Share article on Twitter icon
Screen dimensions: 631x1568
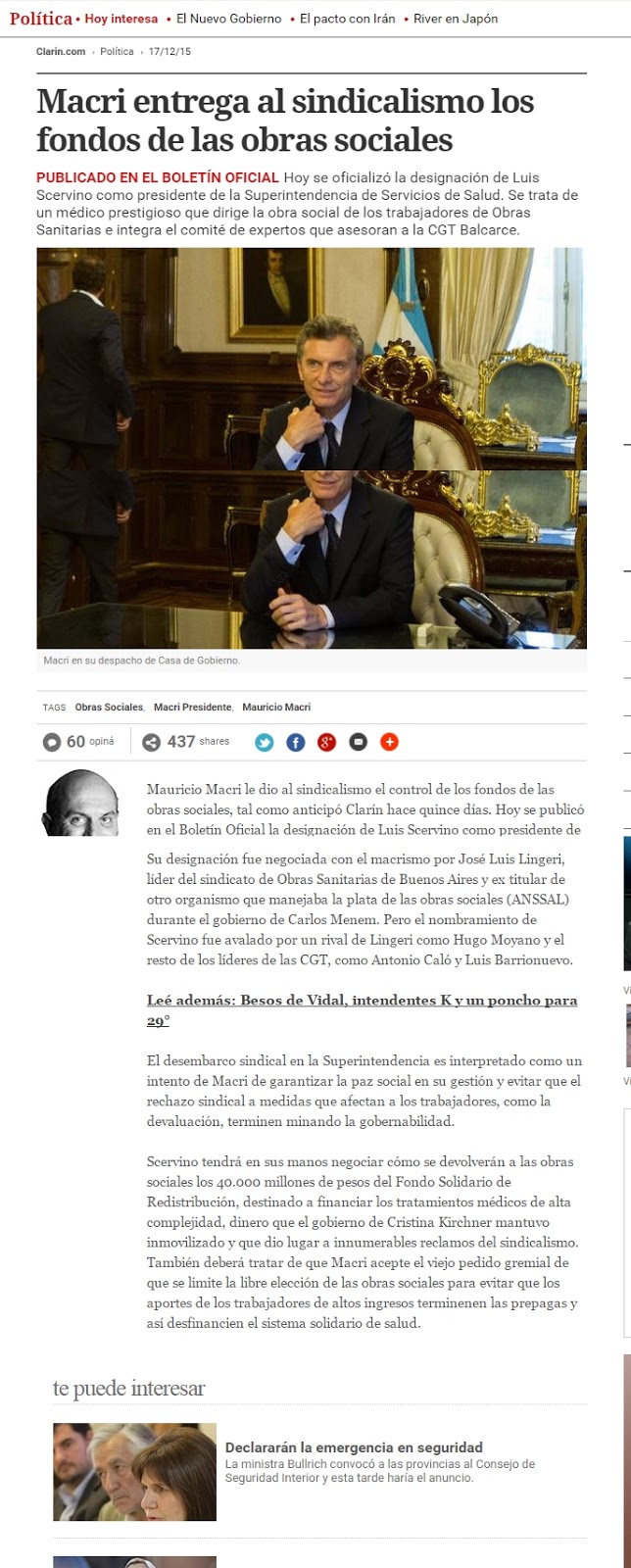[265, 743]
